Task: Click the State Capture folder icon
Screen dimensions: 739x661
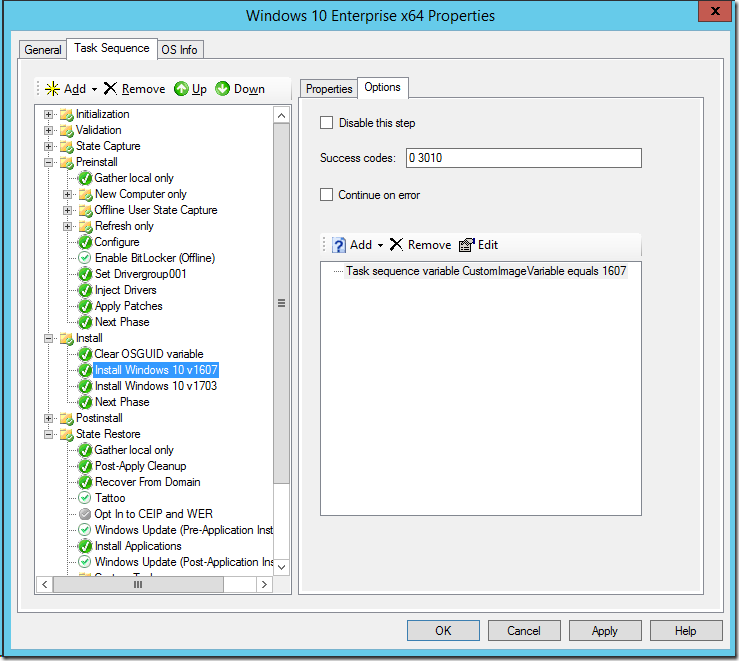Action: [67, 147]
